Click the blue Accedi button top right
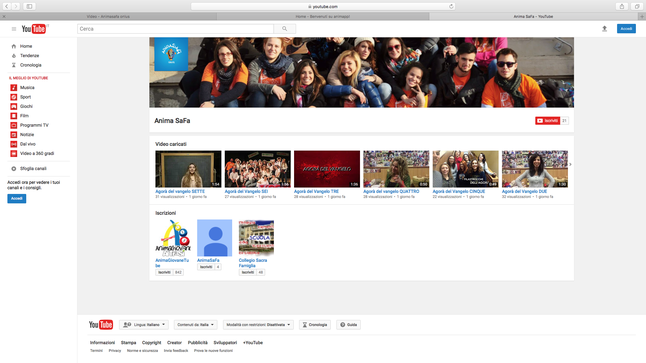 [x=626, y=28]
